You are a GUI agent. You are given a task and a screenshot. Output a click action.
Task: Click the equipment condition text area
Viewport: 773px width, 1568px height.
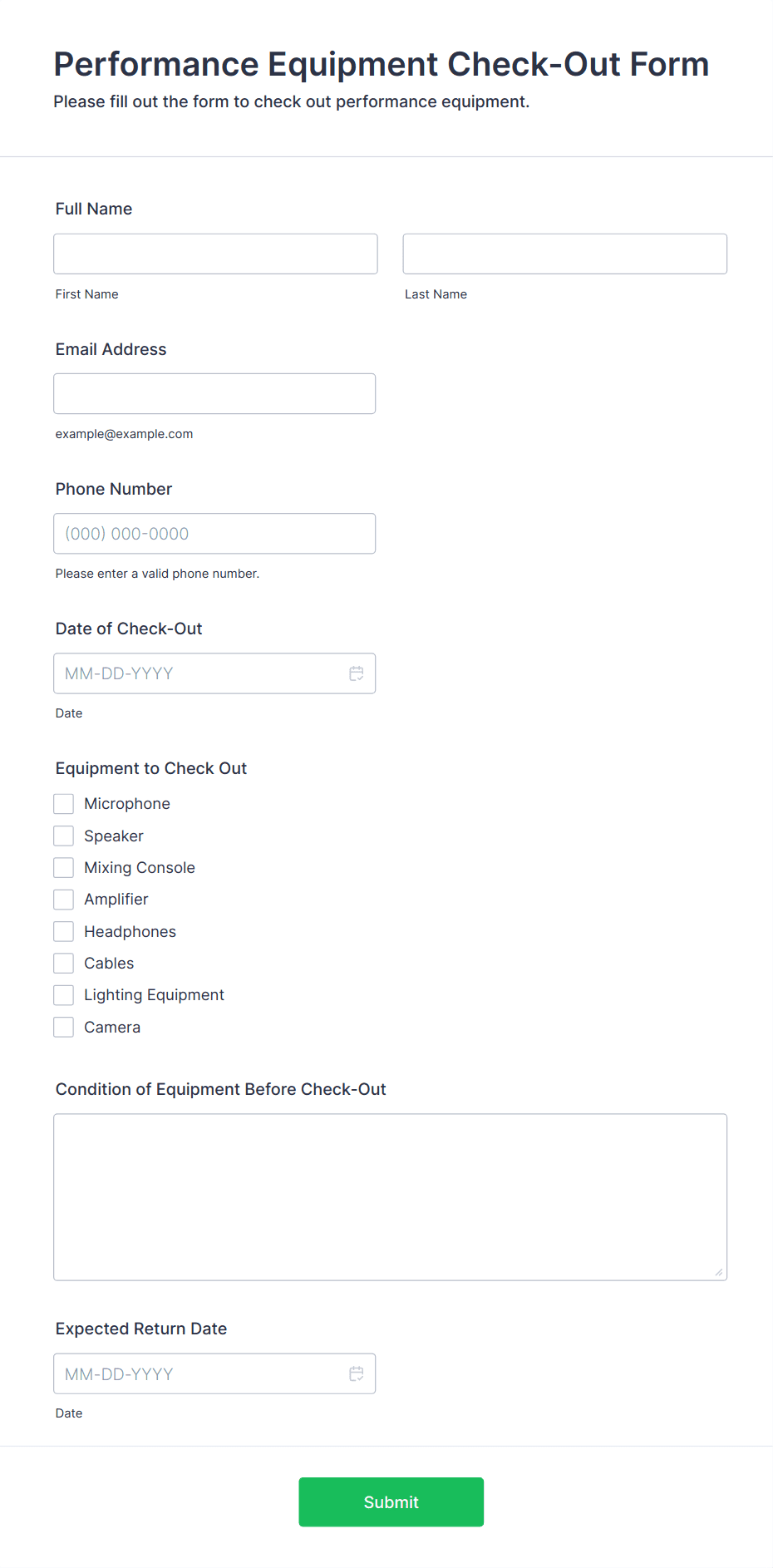[x=390, y=1196]
